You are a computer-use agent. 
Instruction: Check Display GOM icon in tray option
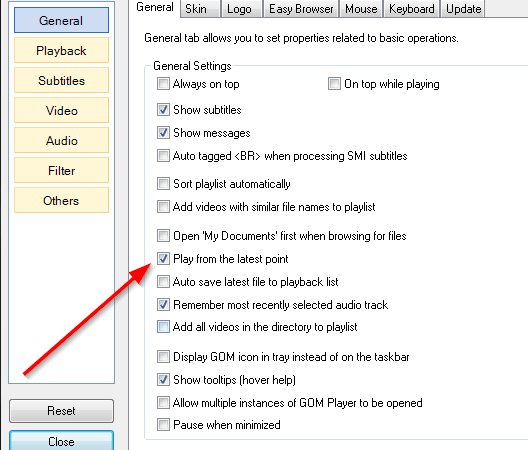coord(163,357)
